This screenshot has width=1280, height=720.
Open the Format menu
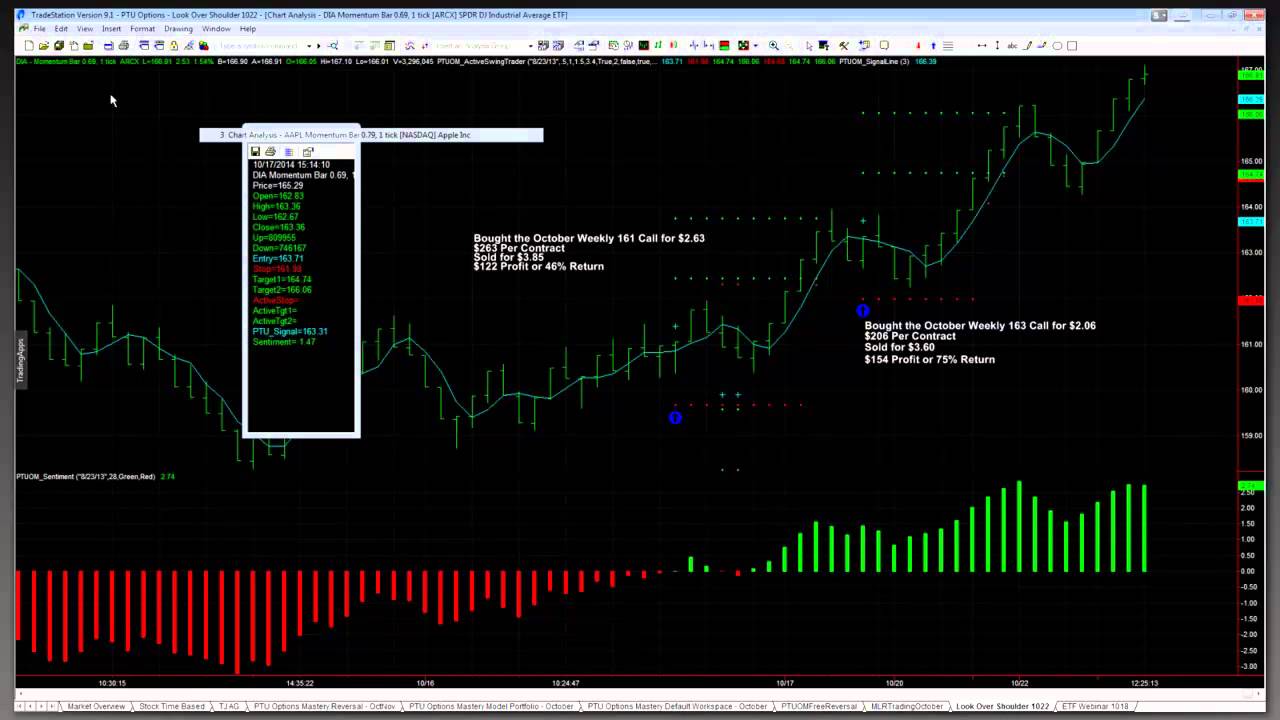(142, 29)
